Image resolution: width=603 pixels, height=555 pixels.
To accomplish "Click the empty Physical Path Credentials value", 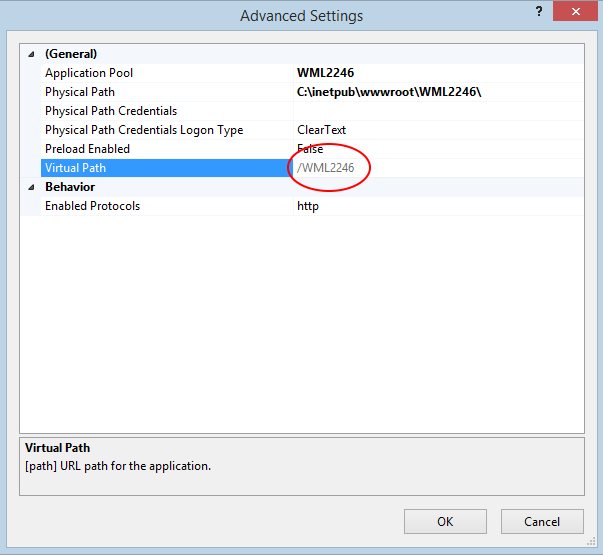I will tap(438, 111).
